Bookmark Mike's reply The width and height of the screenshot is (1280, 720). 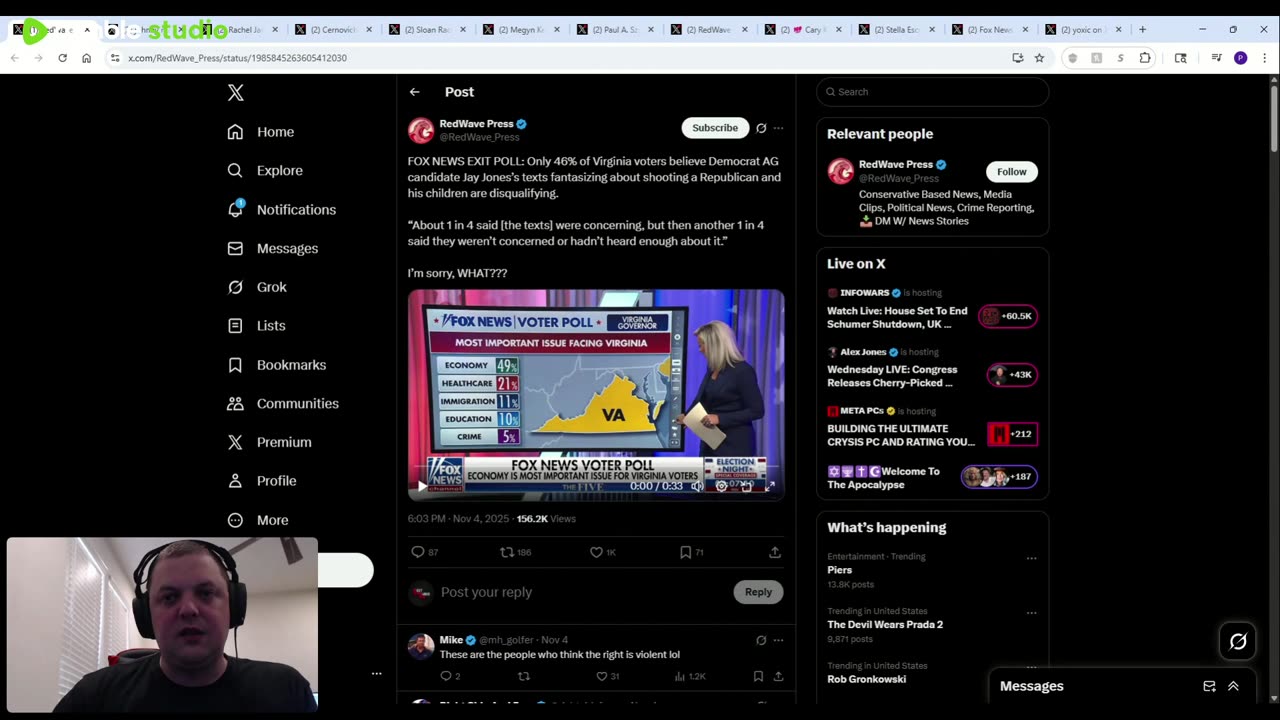click(758, 676)
